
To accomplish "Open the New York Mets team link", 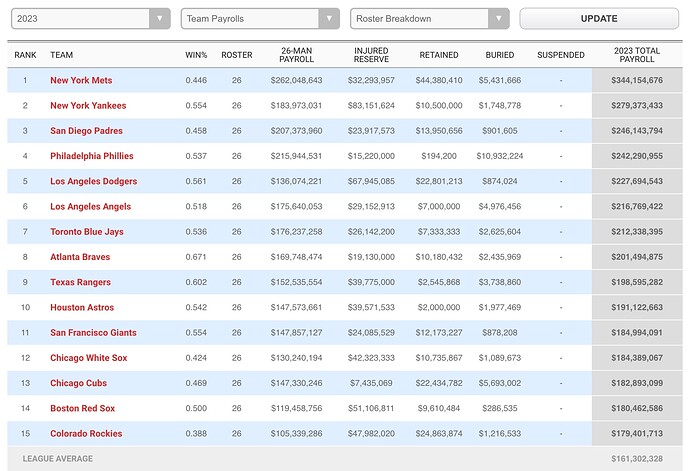I will pos(81,80).
